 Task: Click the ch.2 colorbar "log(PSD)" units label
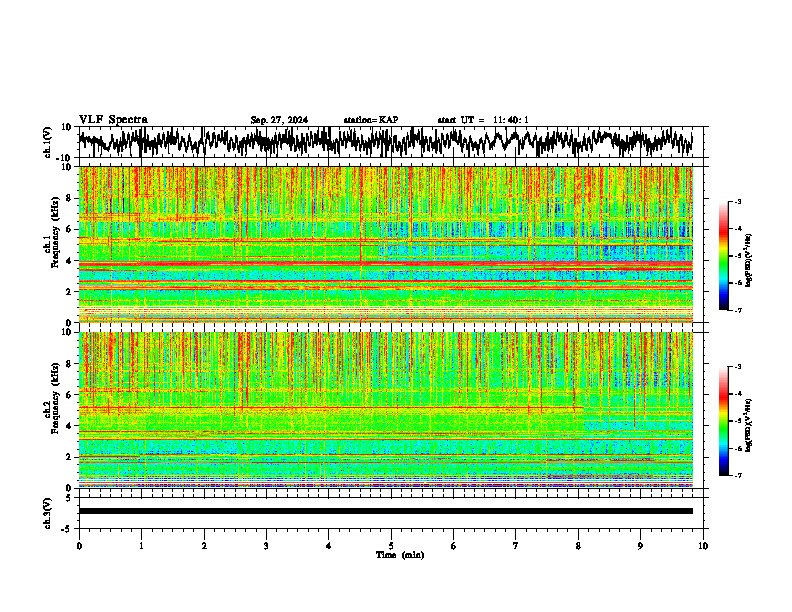click(749, 425)
